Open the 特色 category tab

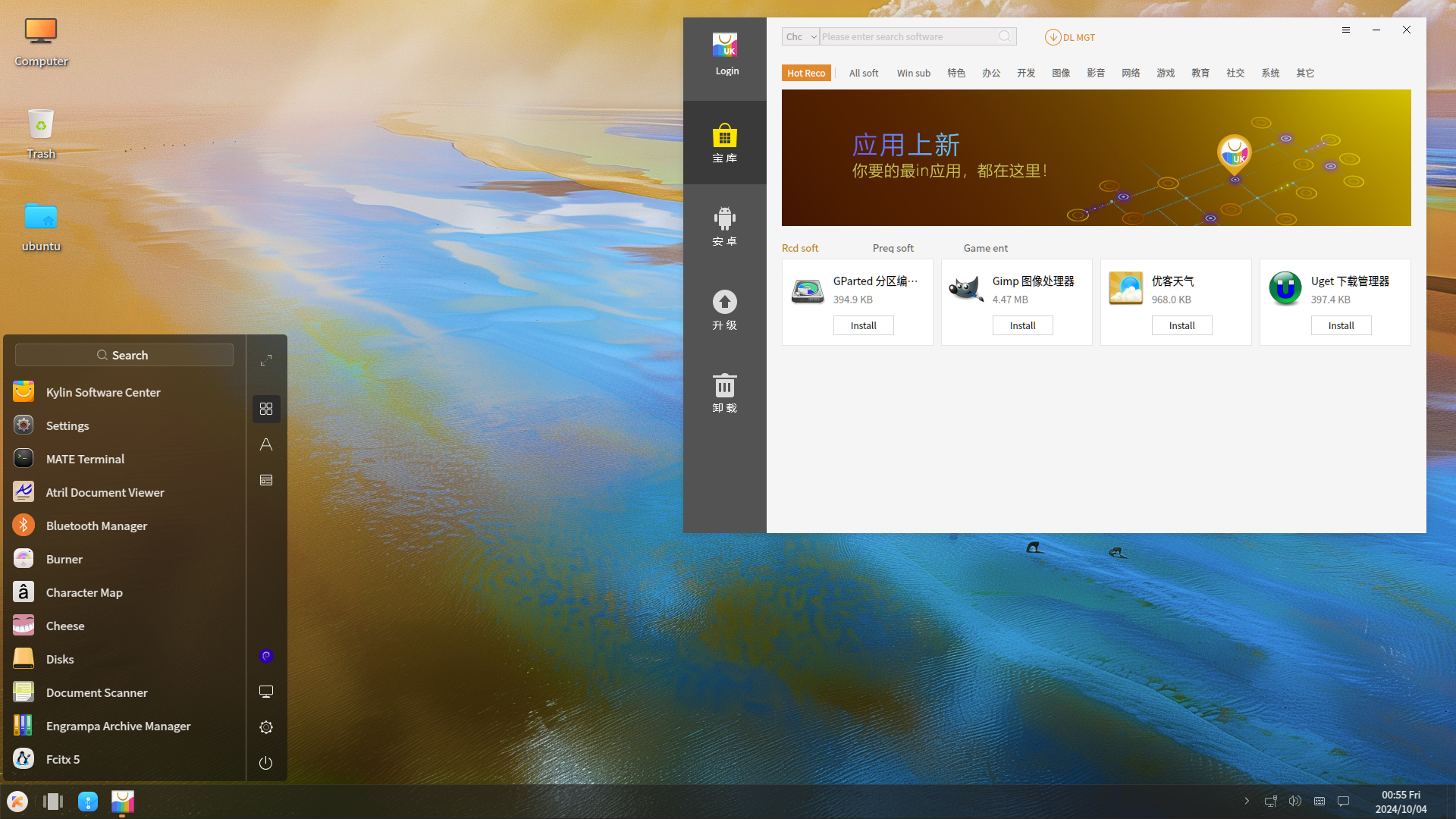(956, 73)
